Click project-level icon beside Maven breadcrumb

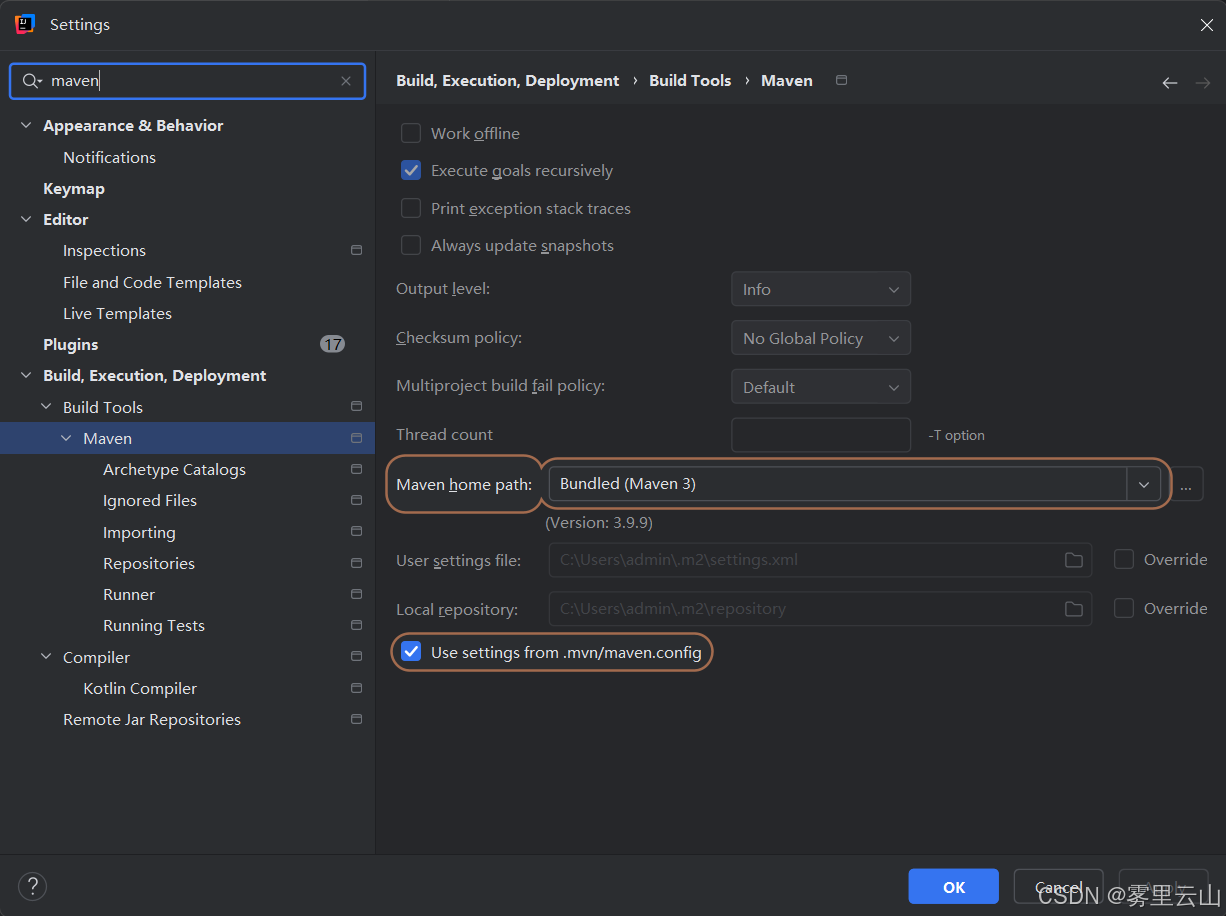(x=841, y=80)
